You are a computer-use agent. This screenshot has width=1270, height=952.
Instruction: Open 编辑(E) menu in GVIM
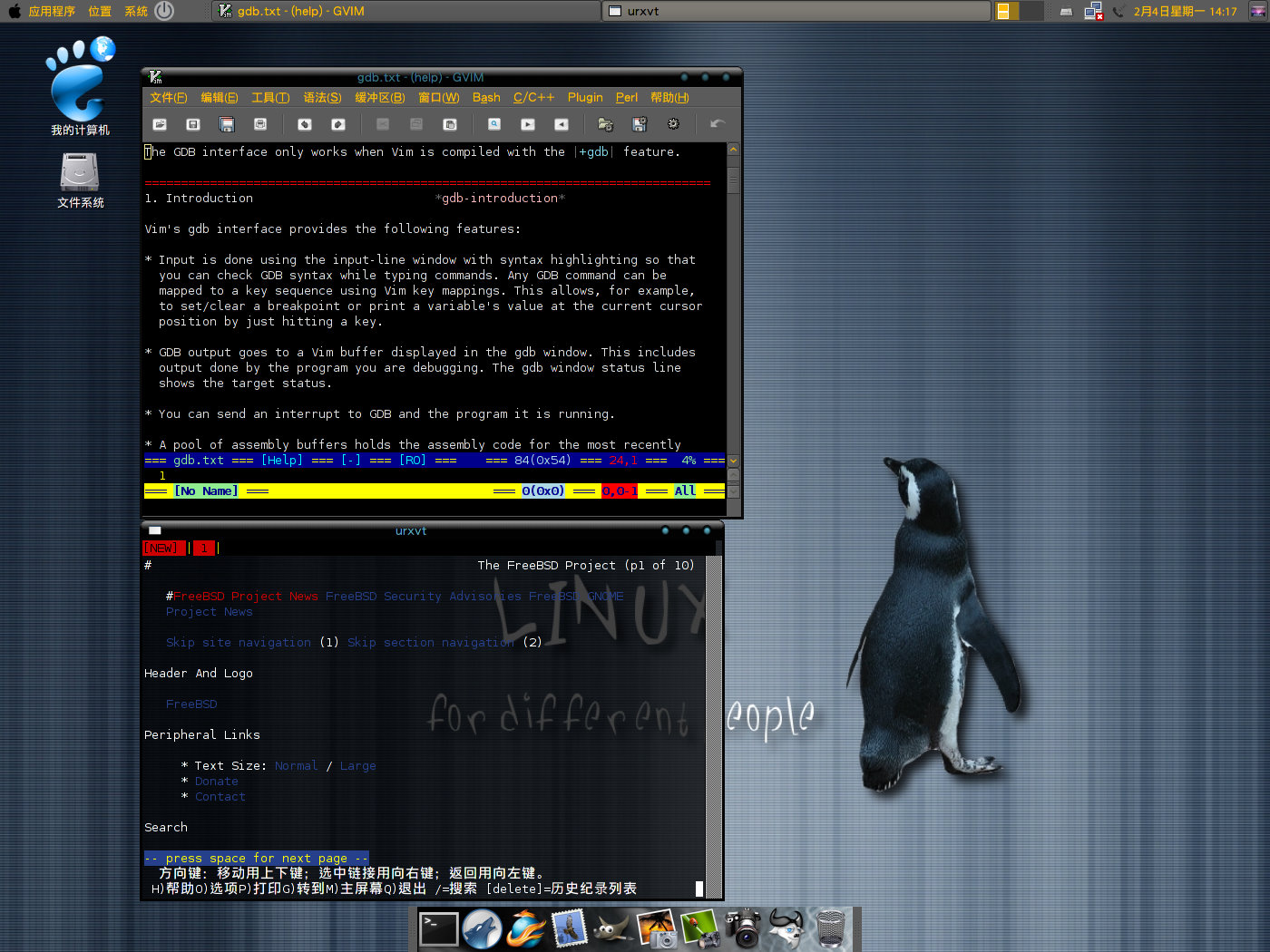click(x=220, y=98)
